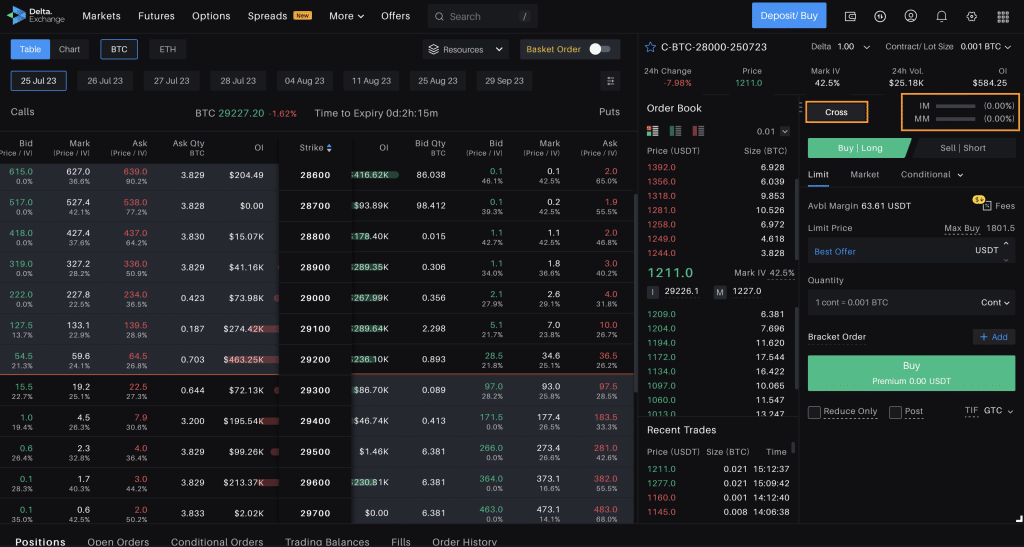Open the settings gear icon
1024x547 pixels.
[x=972, y=16]
